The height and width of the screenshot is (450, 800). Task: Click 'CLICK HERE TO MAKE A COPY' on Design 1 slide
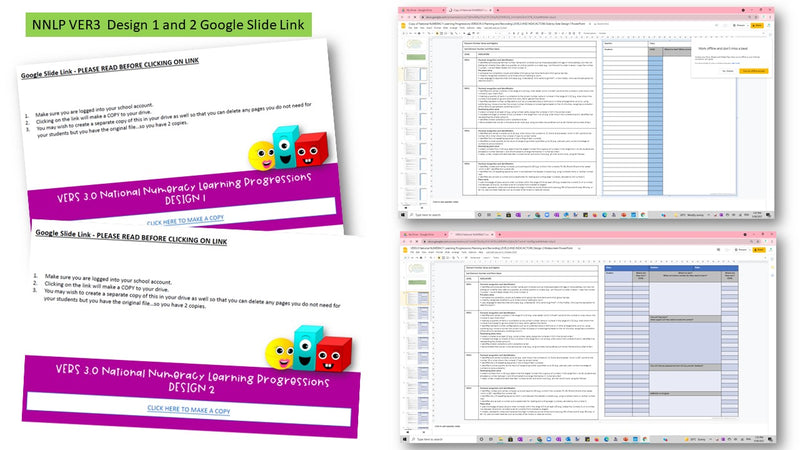click(185, 219)
